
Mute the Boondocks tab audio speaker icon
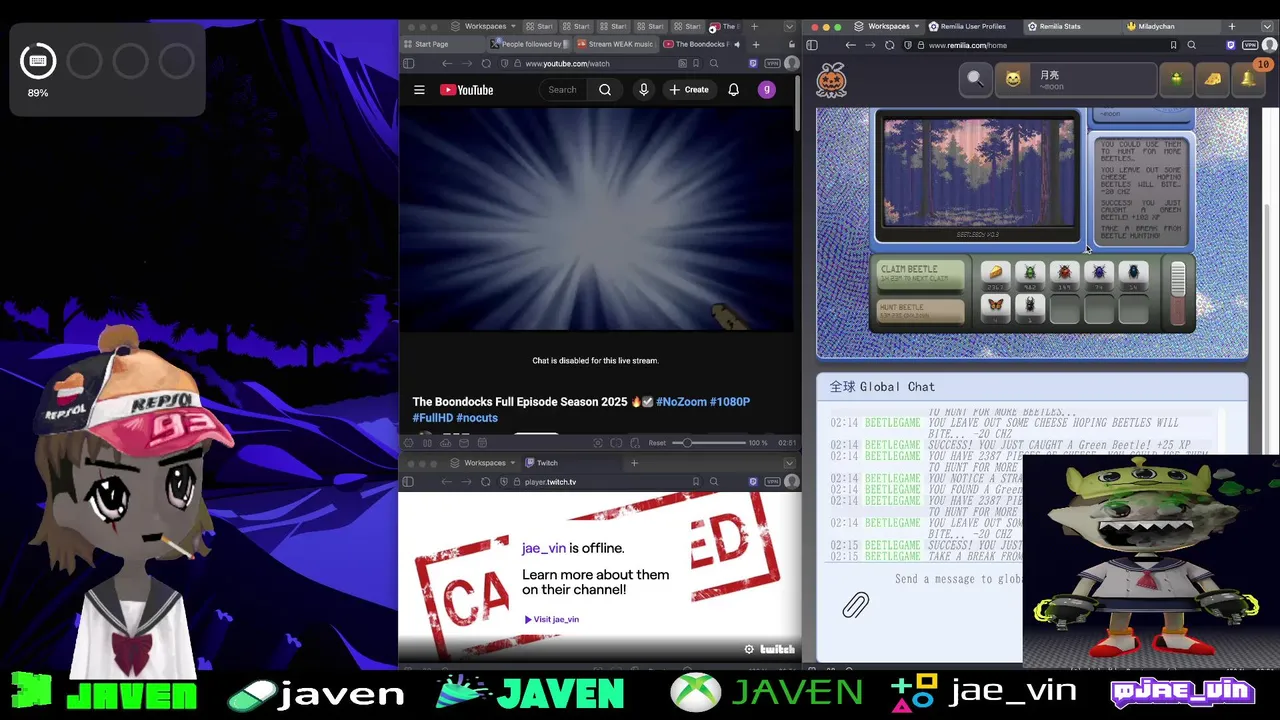pos(737,44)
